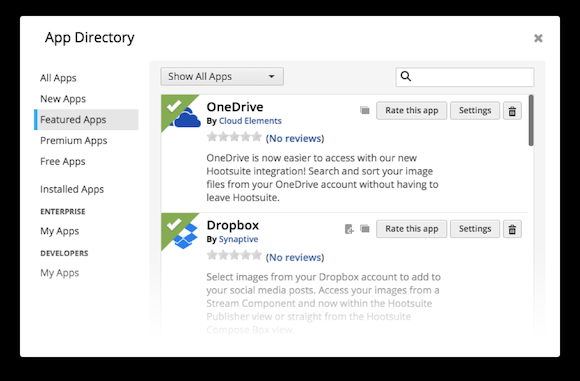Click the app search input field

click(x=465, y=77)
